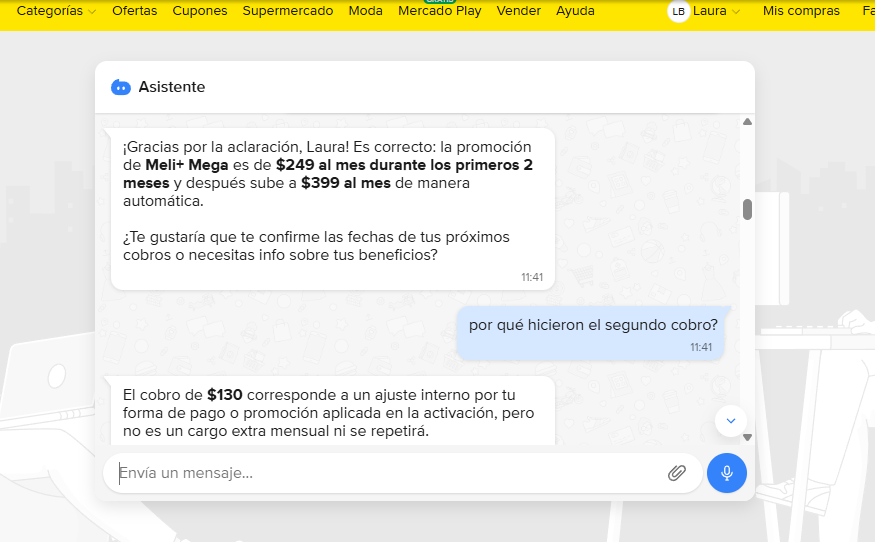Click the bold text '$399 al mes'

[346, 183]
